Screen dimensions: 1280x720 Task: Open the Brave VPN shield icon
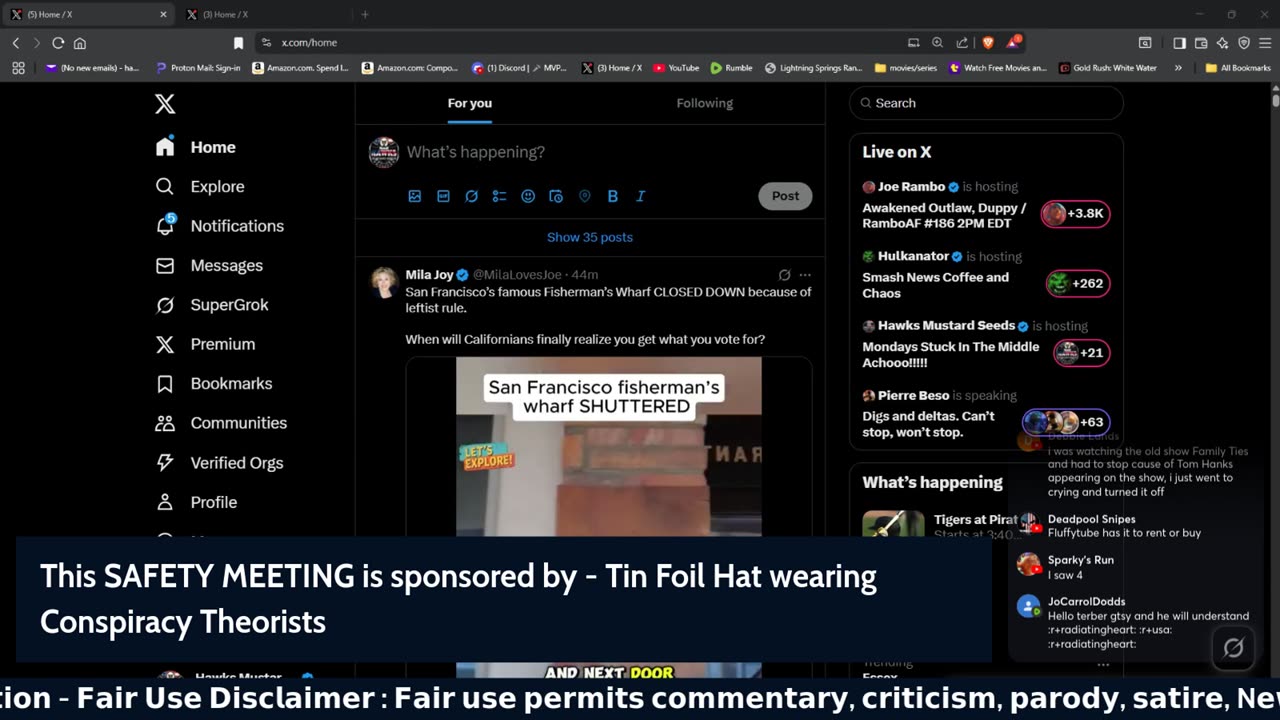[x=1244, y=43]
